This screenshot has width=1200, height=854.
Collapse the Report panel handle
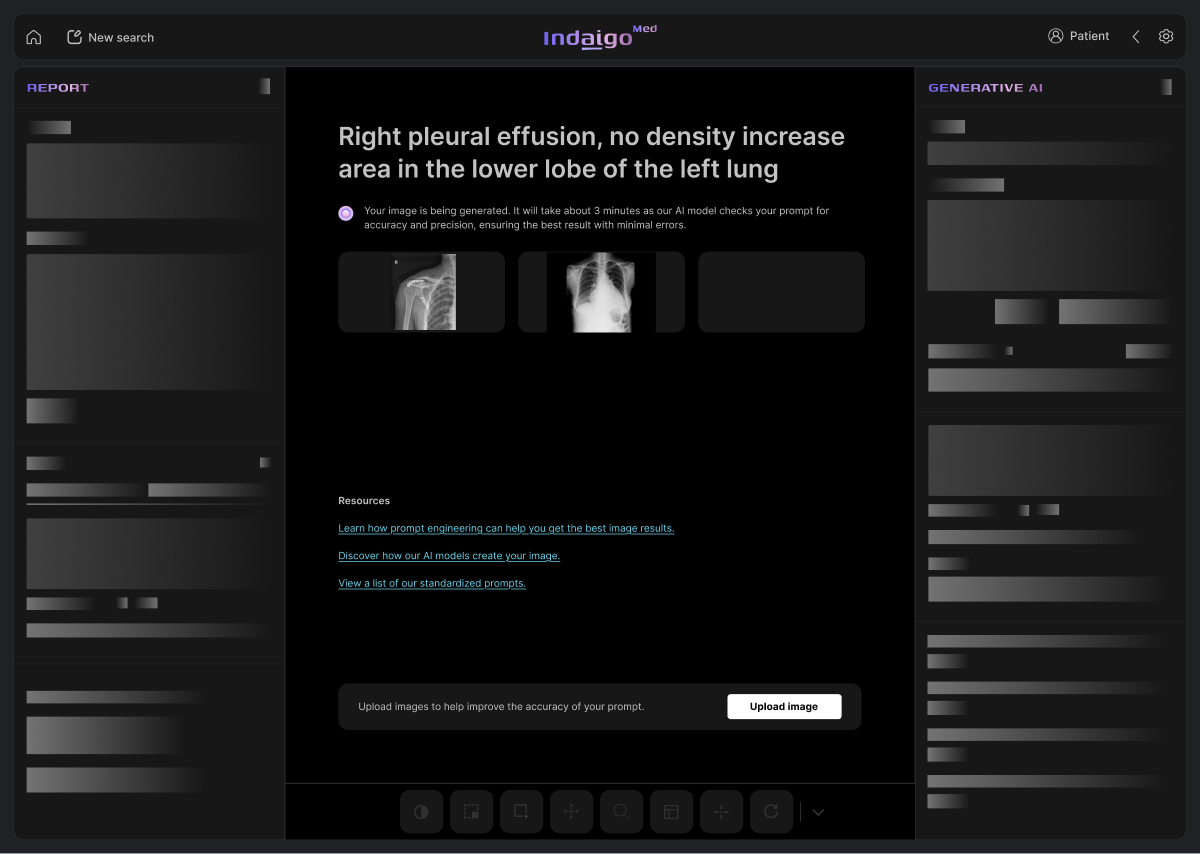pyautogui.click(x=265, y=87)
